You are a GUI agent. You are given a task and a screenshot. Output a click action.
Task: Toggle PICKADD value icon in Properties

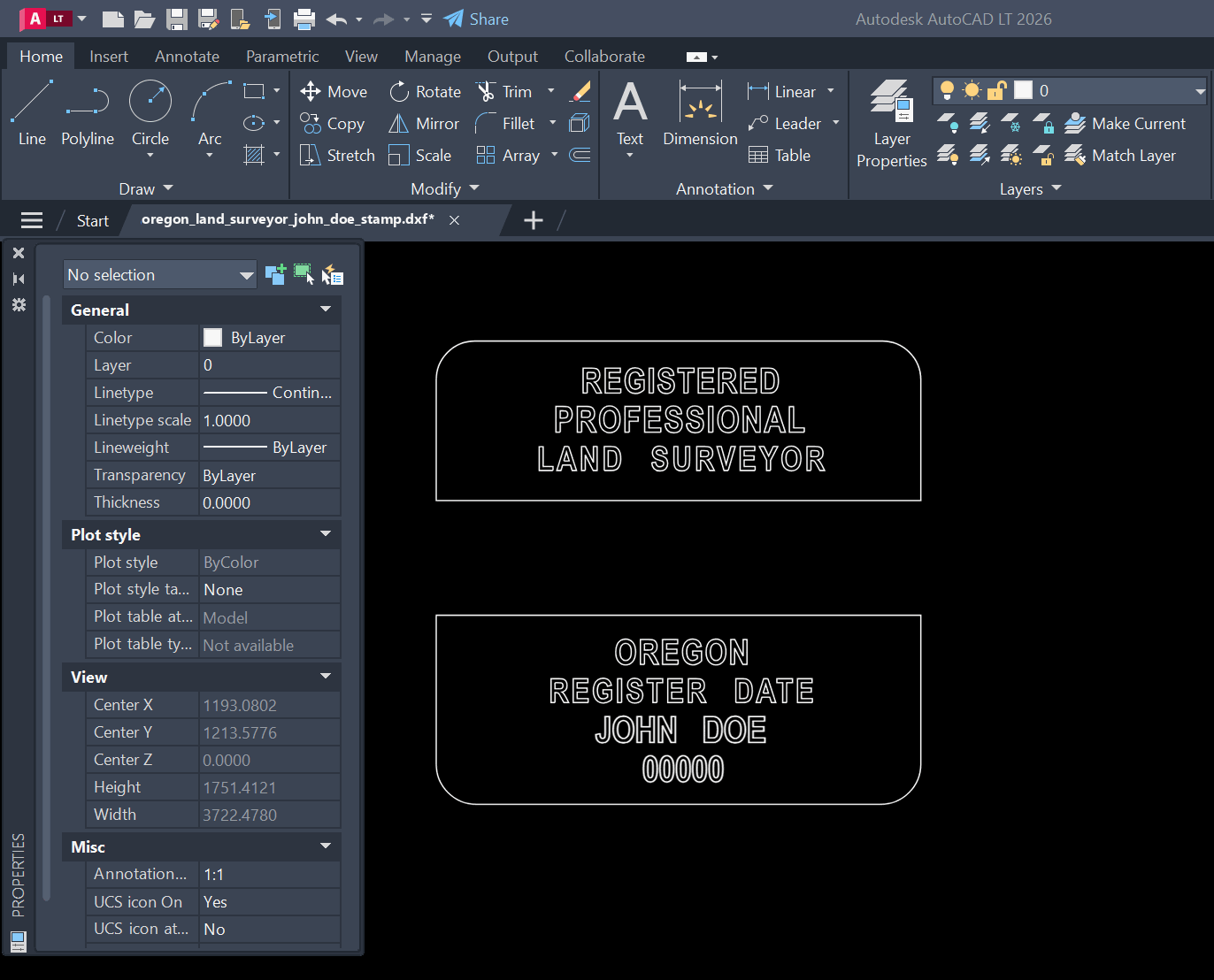(275, 275)
